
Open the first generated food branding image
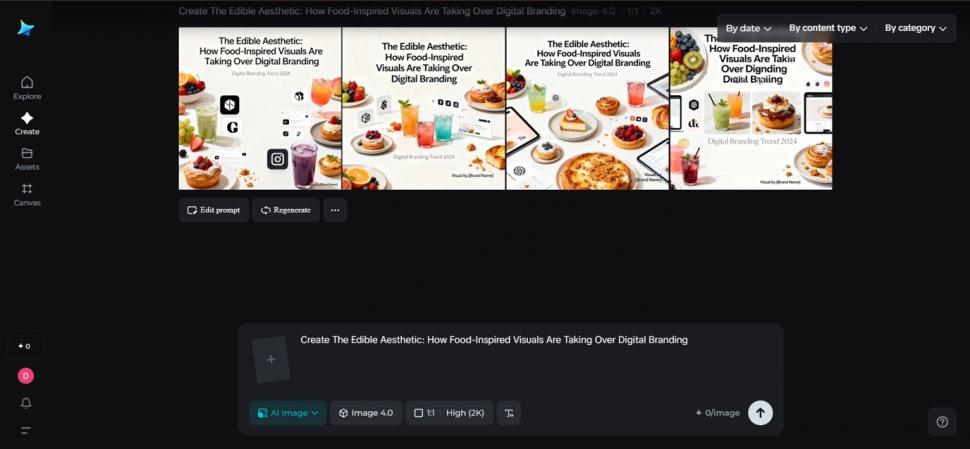click(x=260, y=108)
